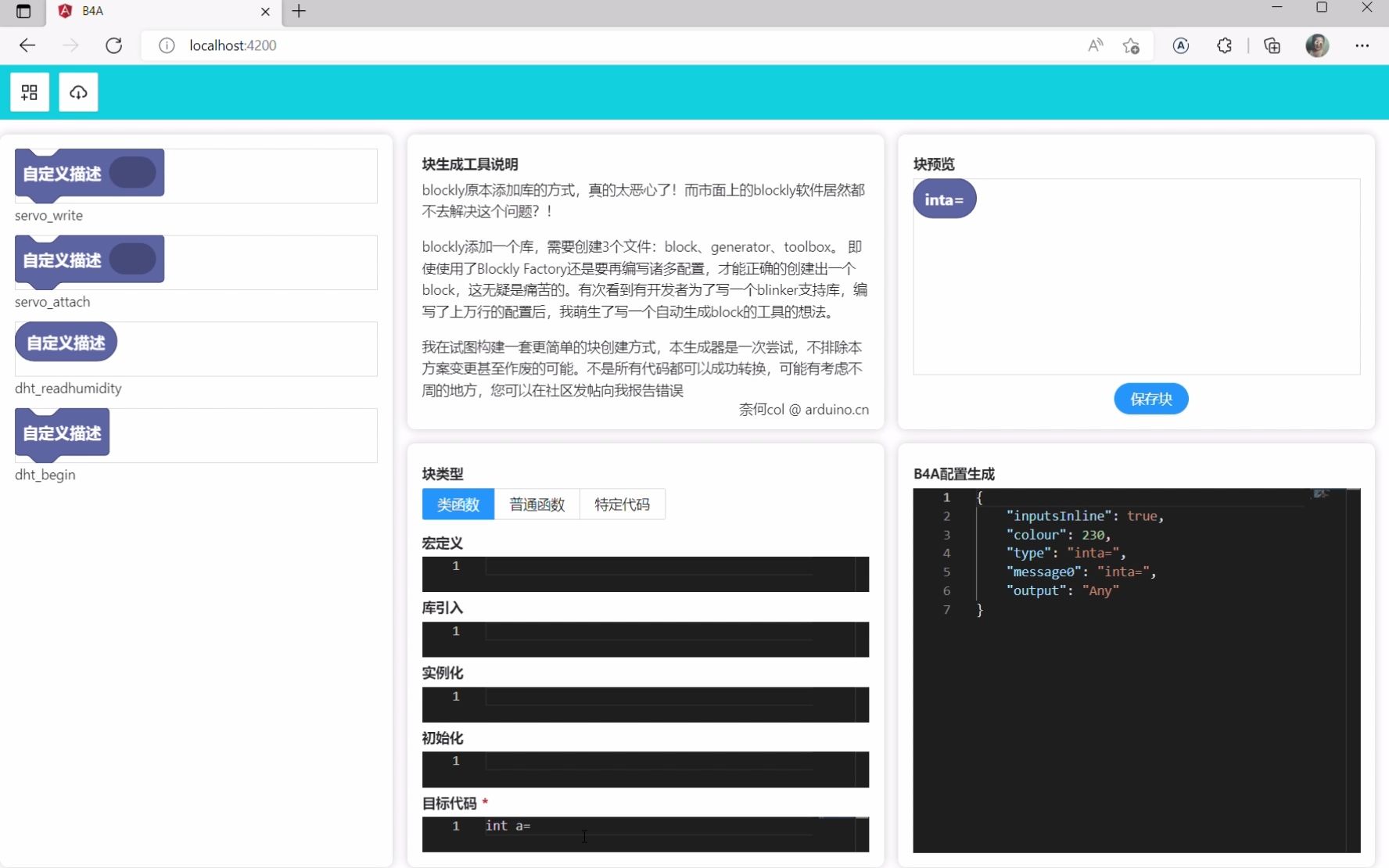The height and width of the screenshot is (868, 1389).
Task: Activate the Read aloud icon
Action: click(x=1095, y=45)
